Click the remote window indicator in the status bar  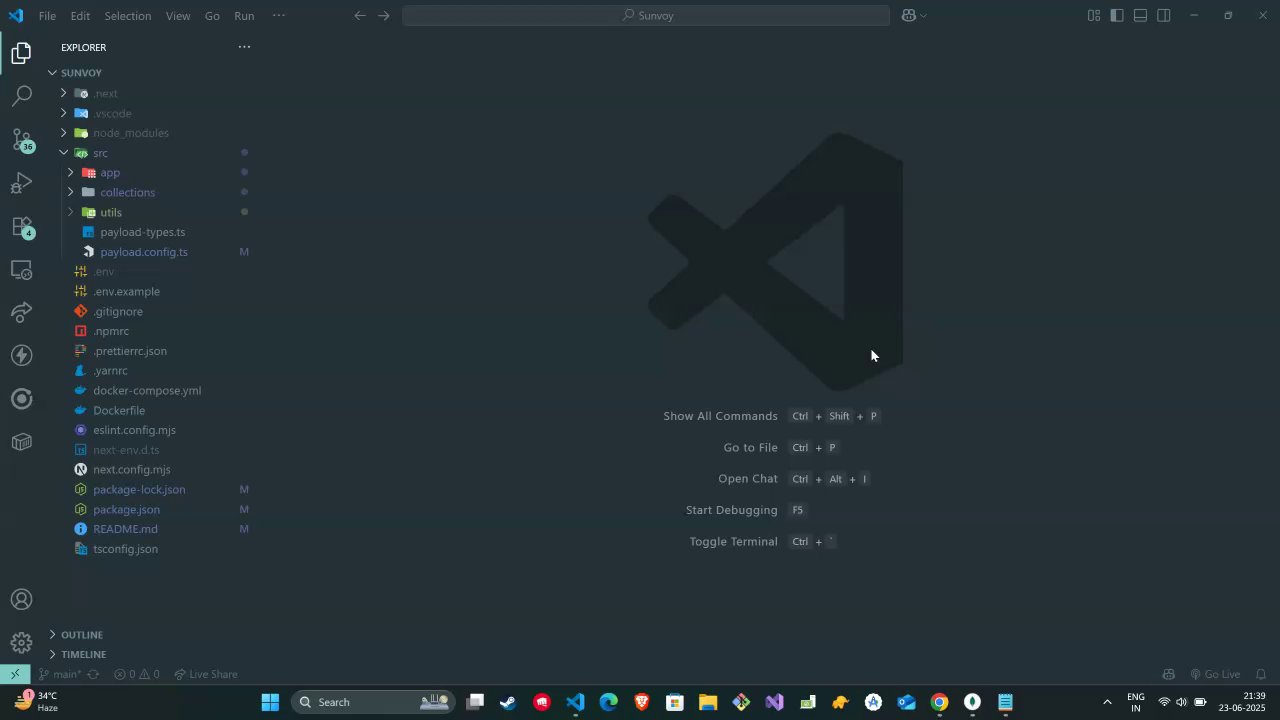tap(15, 674)
